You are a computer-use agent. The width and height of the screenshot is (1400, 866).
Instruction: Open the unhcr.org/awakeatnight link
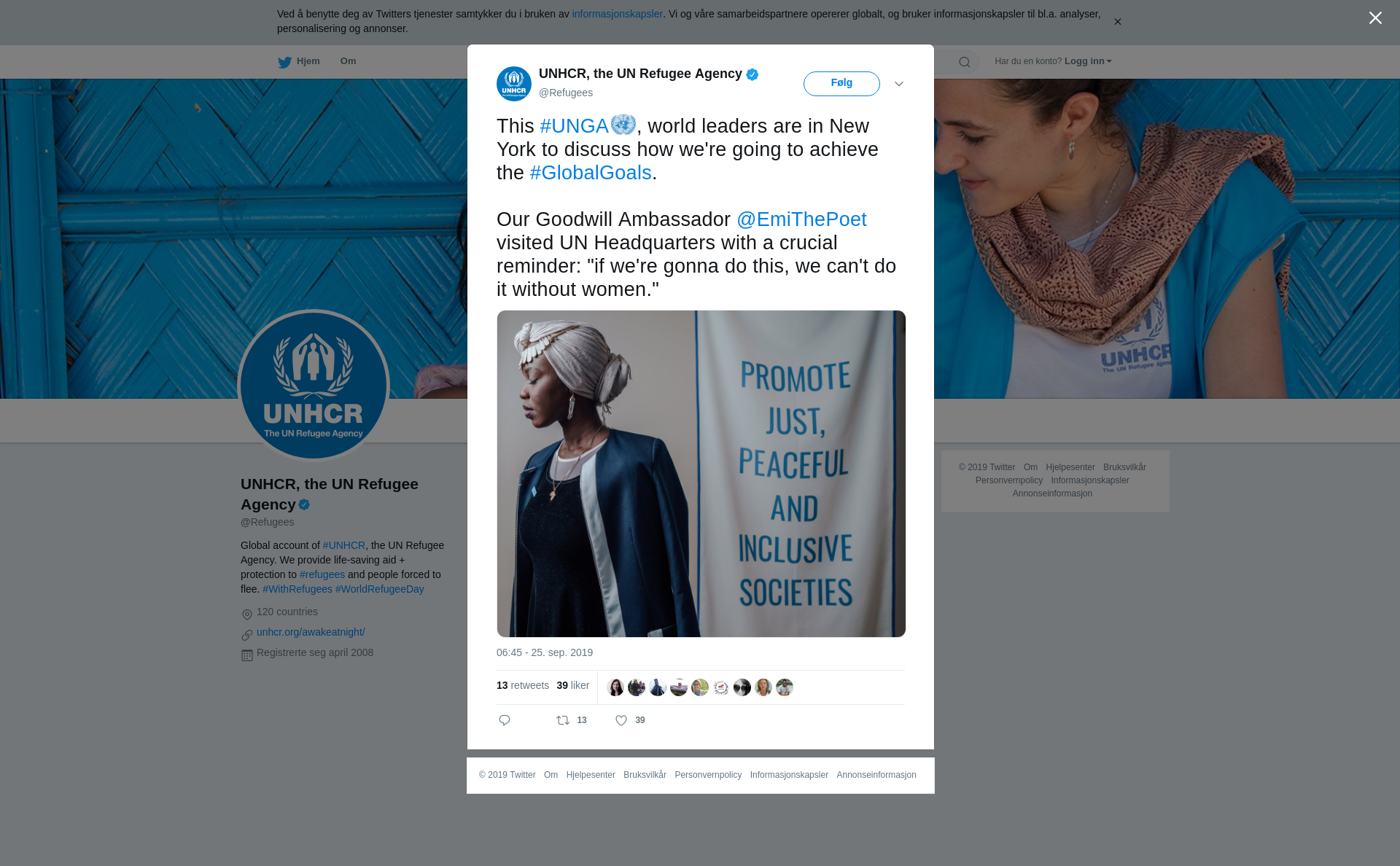311,632
